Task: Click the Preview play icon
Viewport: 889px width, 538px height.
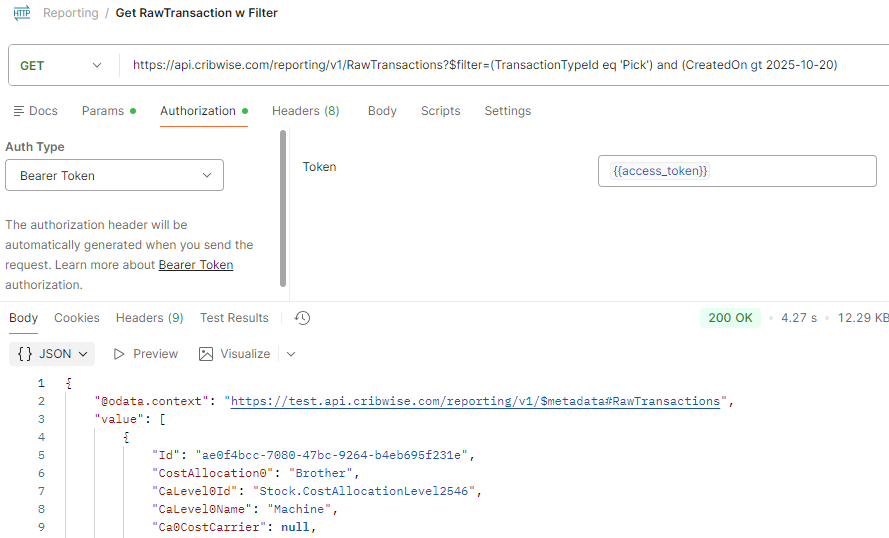Action: pyautogui.click(x=119, y=354)
